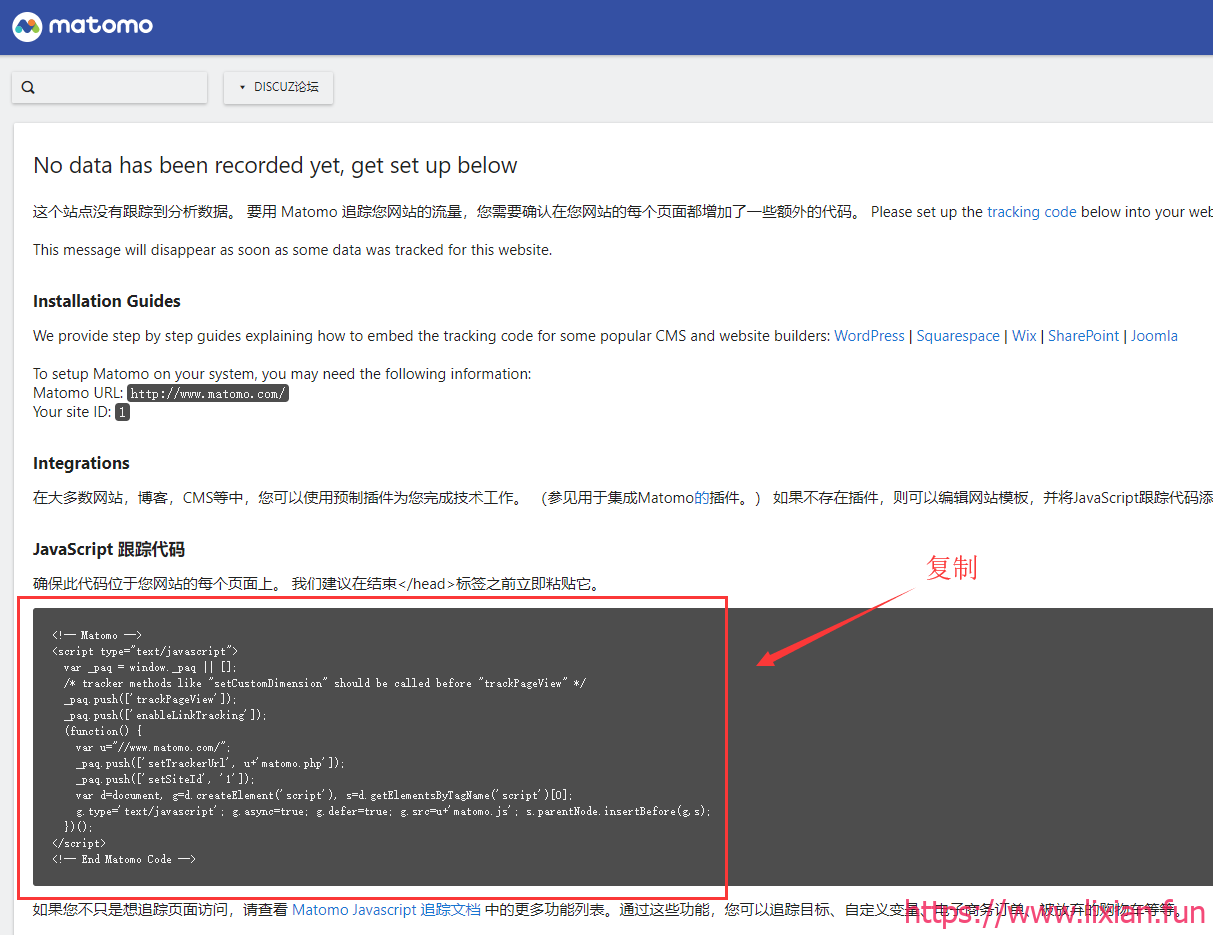Click the _paq.push(['enableLinkTracking']) code line
This screenshot has width=1213, height=935.
pyautogui.click(x=165, y=715)
